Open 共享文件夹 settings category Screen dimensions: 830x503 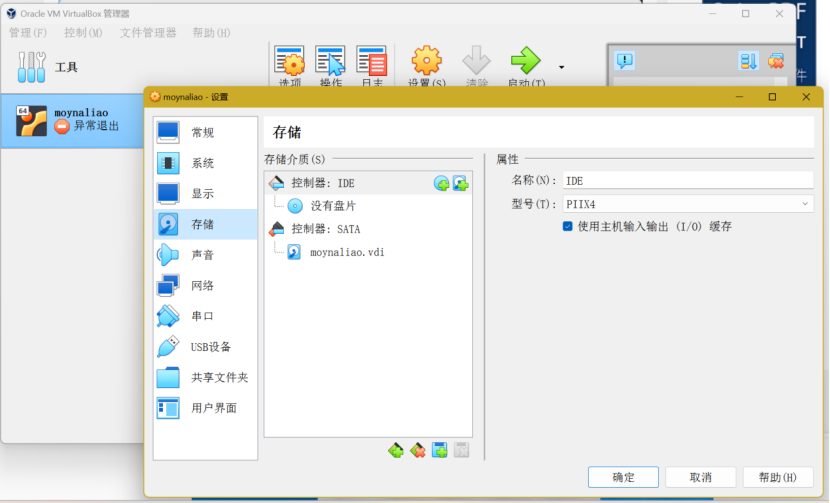[205, 378]
